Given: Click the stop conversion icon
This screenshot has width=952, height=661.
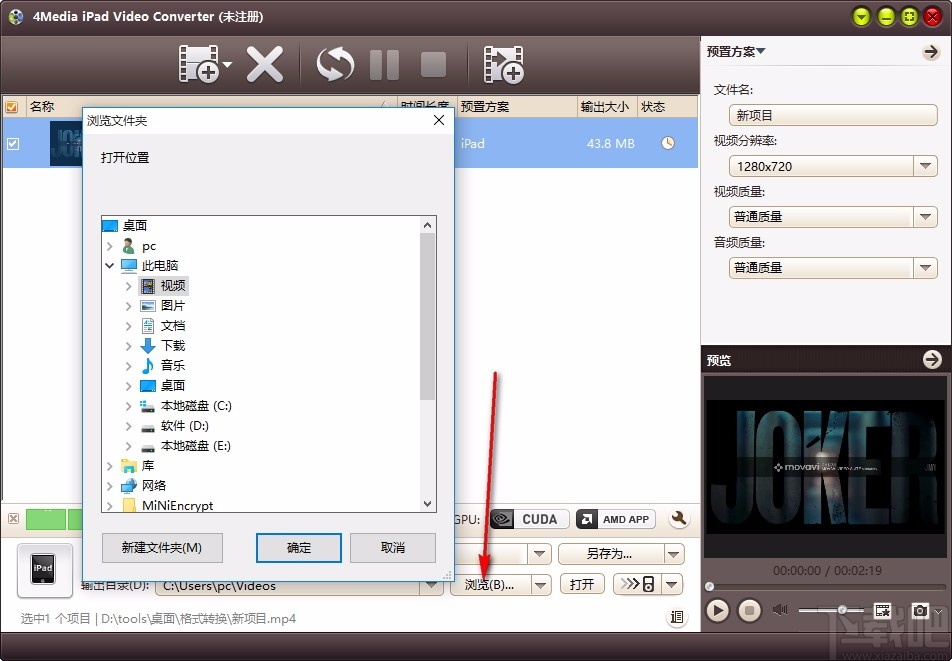Looking at the screenshot, I should pos(432,64).
